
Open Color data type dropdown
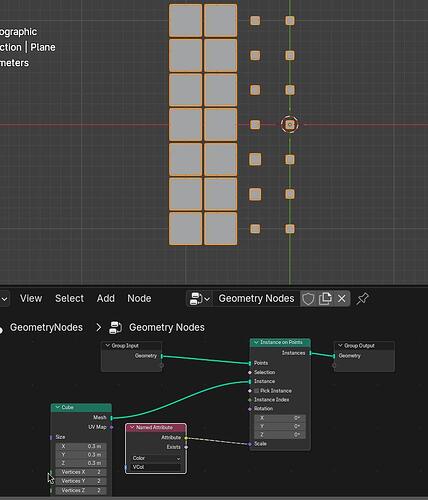pyautogui.click(x=156, y=458)
